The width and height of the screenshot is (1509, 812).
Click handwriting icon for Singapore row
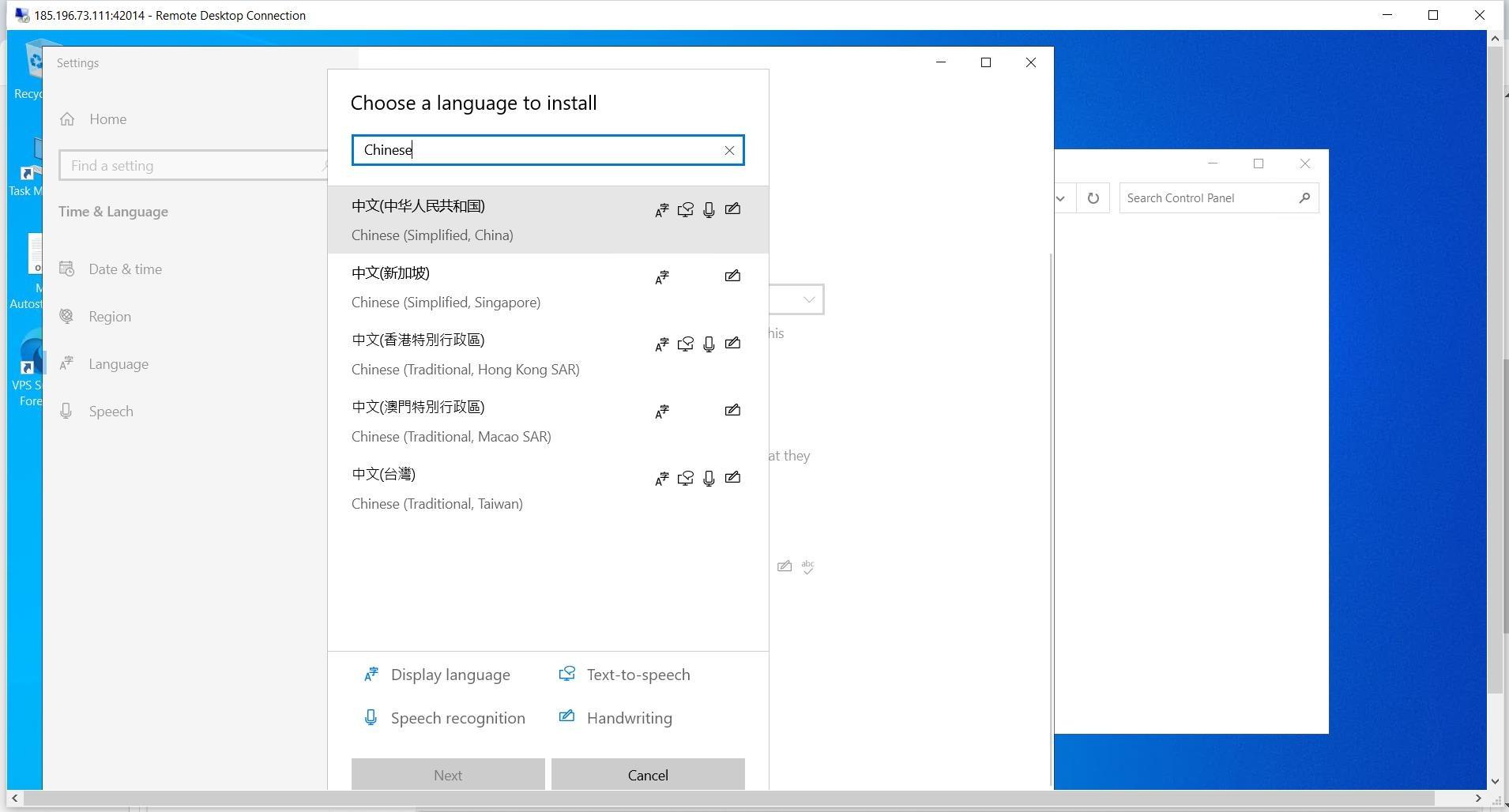[732, 276]
